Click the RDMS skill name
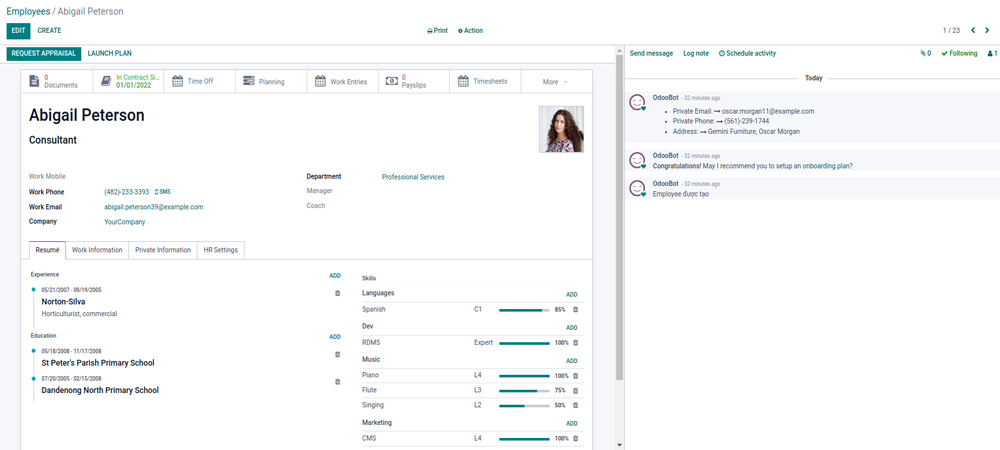 pyautogui.click(x=371, y=343)
